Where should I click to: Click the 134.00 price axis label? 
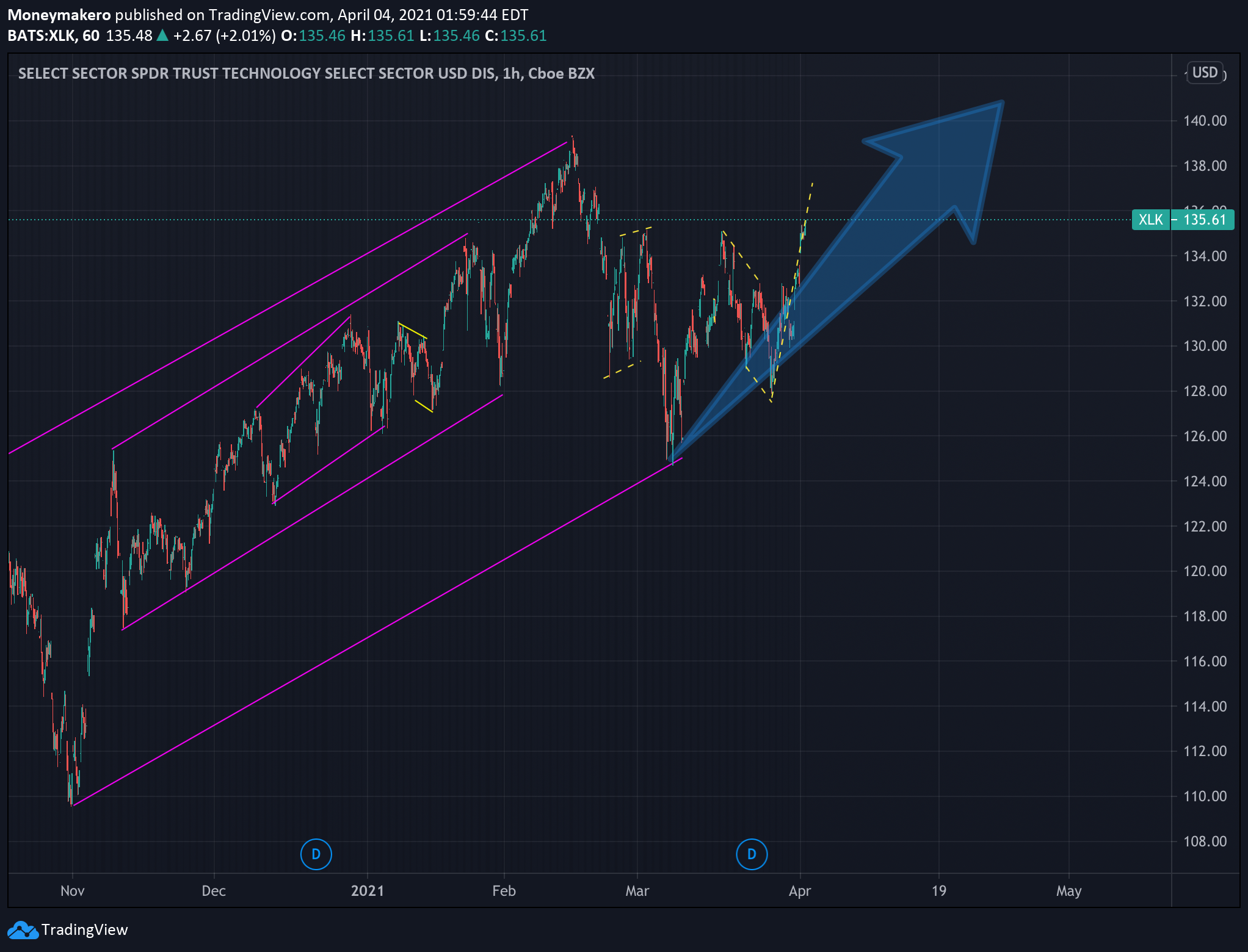click(x=1205, y=256)
